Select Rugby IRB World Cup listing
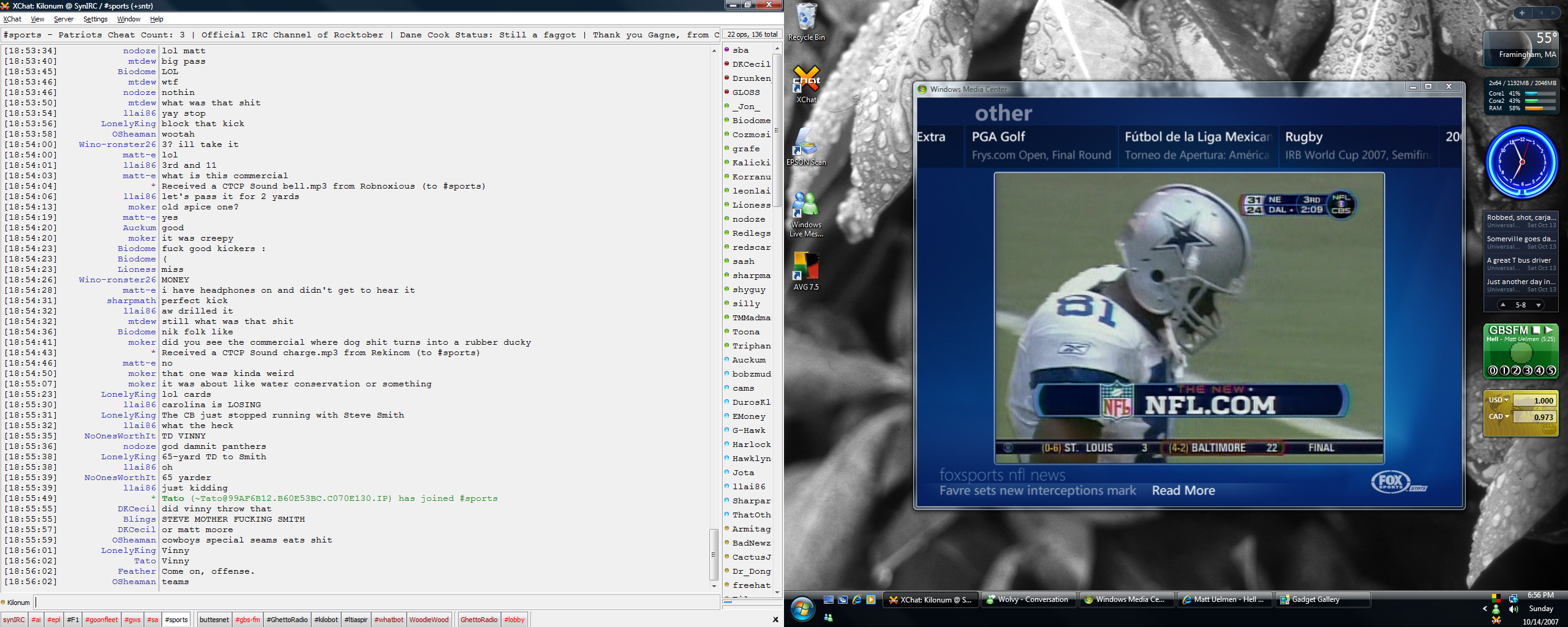This screenshot has height=627, width=1568. pos(1358,146)
